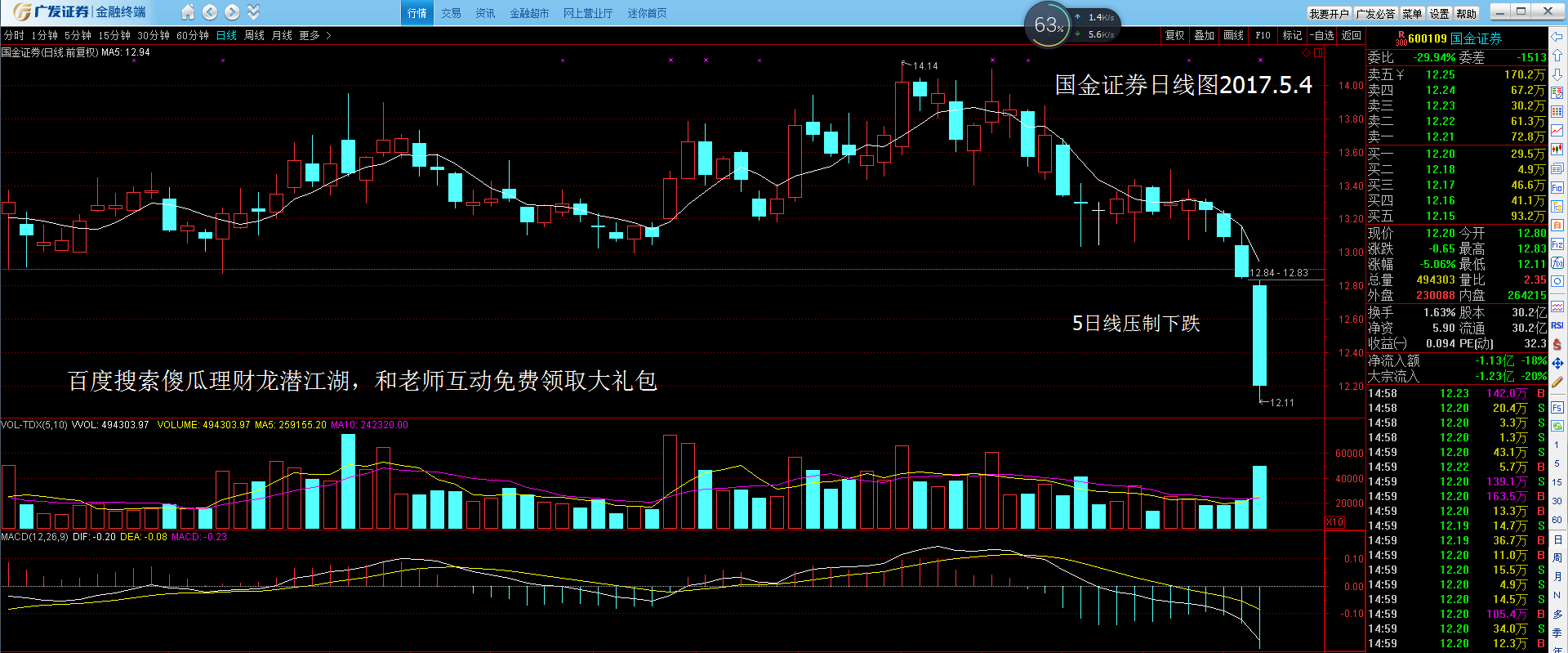1568x653 pixels.
Task: Click the F10 company info sidebar icon
Action: click(1557, 187)
